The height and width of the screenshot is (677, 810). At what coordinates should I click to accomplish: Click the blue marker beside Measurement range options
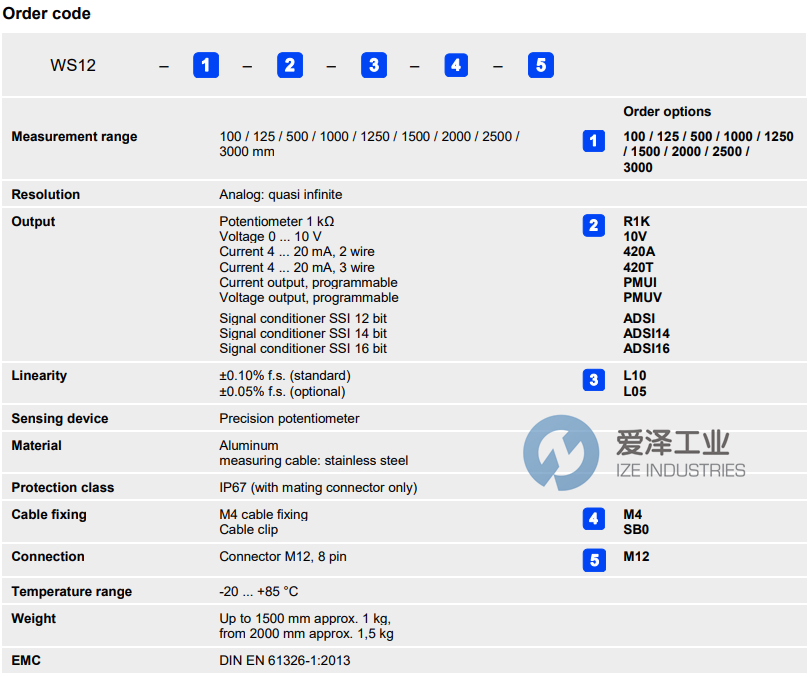[x=593, y=141]
